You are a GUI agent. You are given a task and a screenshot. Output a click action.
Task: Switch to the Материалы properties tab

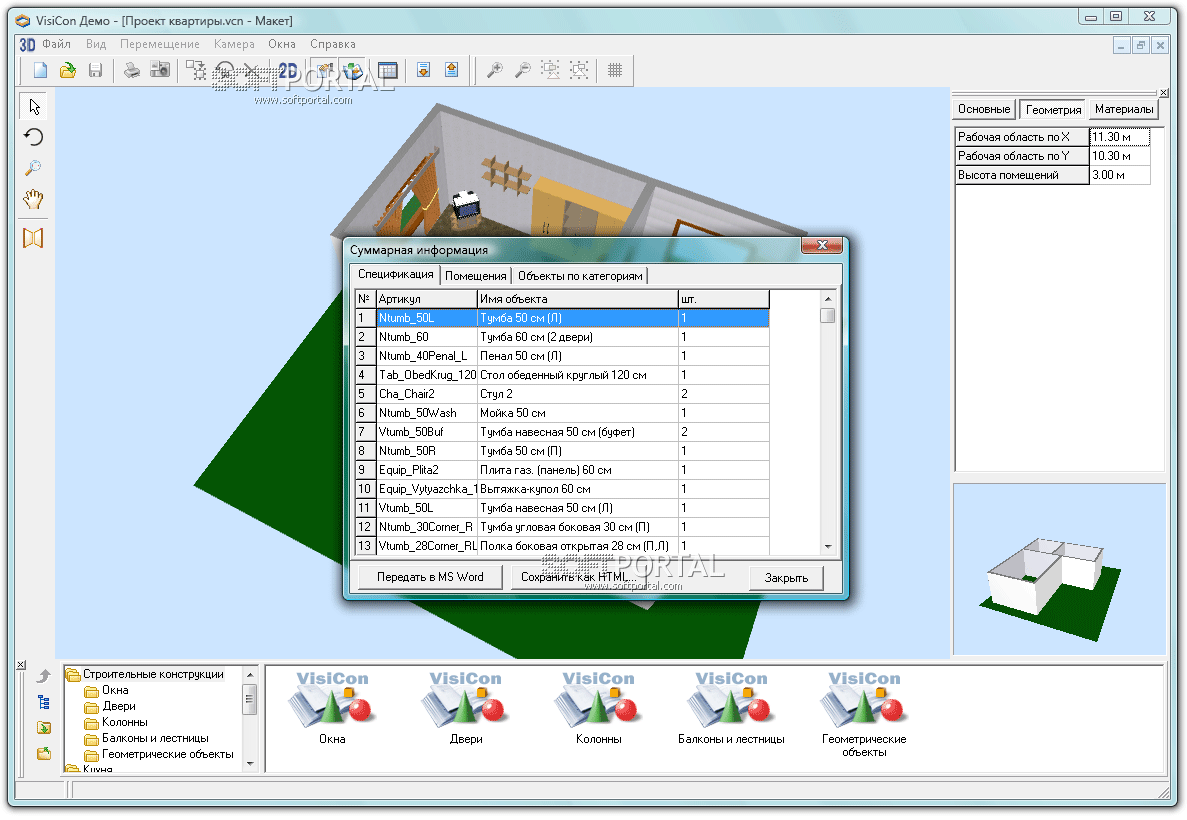tap(1123, 109)
